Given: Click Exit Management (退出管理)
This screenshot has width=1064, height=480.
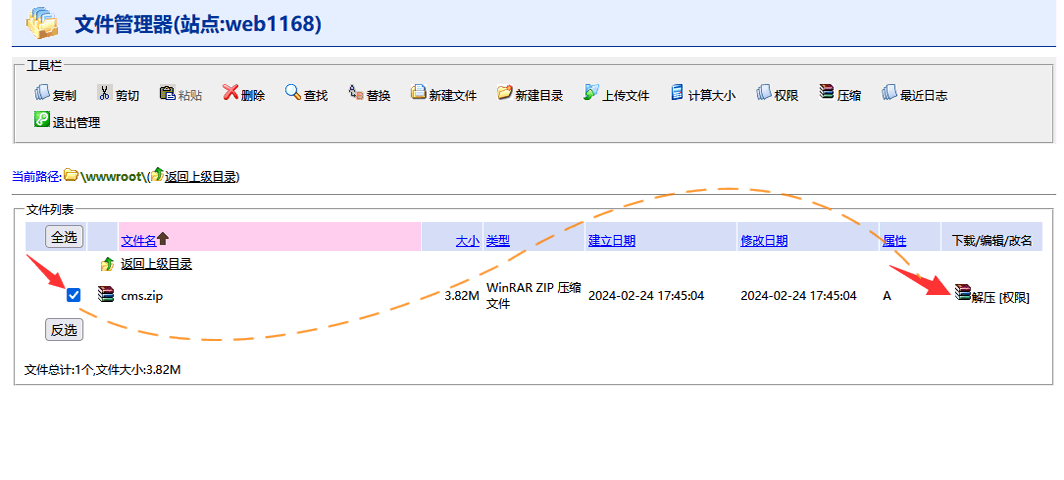Looking at the screenshot, I should (x=43, y=120).
